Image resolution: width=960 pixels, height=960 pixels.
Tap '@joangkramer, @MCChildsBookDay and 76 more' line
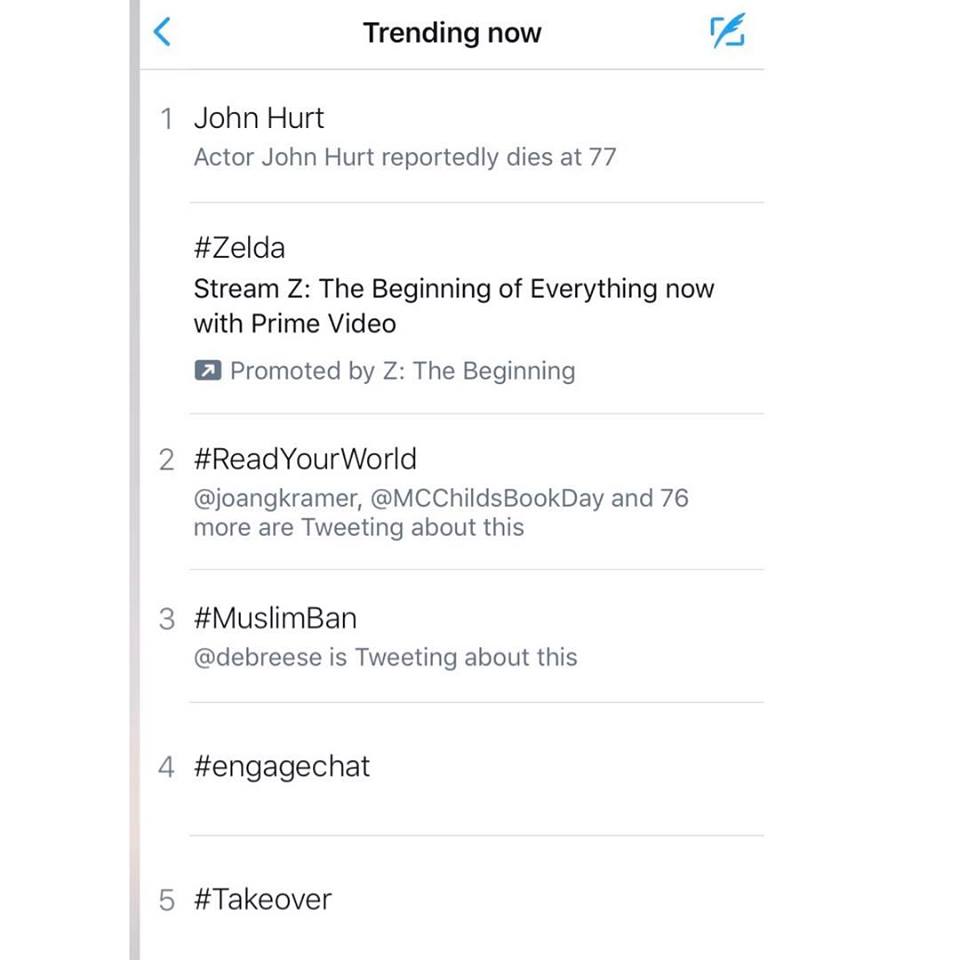(441, 512)
